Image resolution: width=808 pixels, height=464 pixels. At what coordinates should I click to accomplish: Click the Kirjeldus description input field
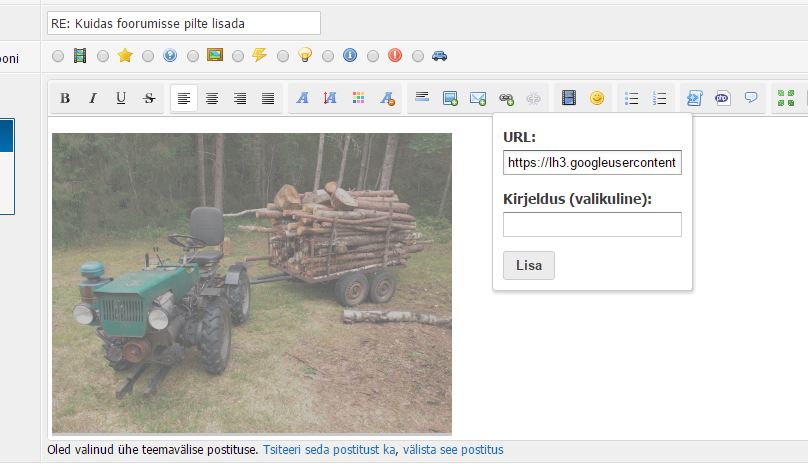click(x=592, y=224)
